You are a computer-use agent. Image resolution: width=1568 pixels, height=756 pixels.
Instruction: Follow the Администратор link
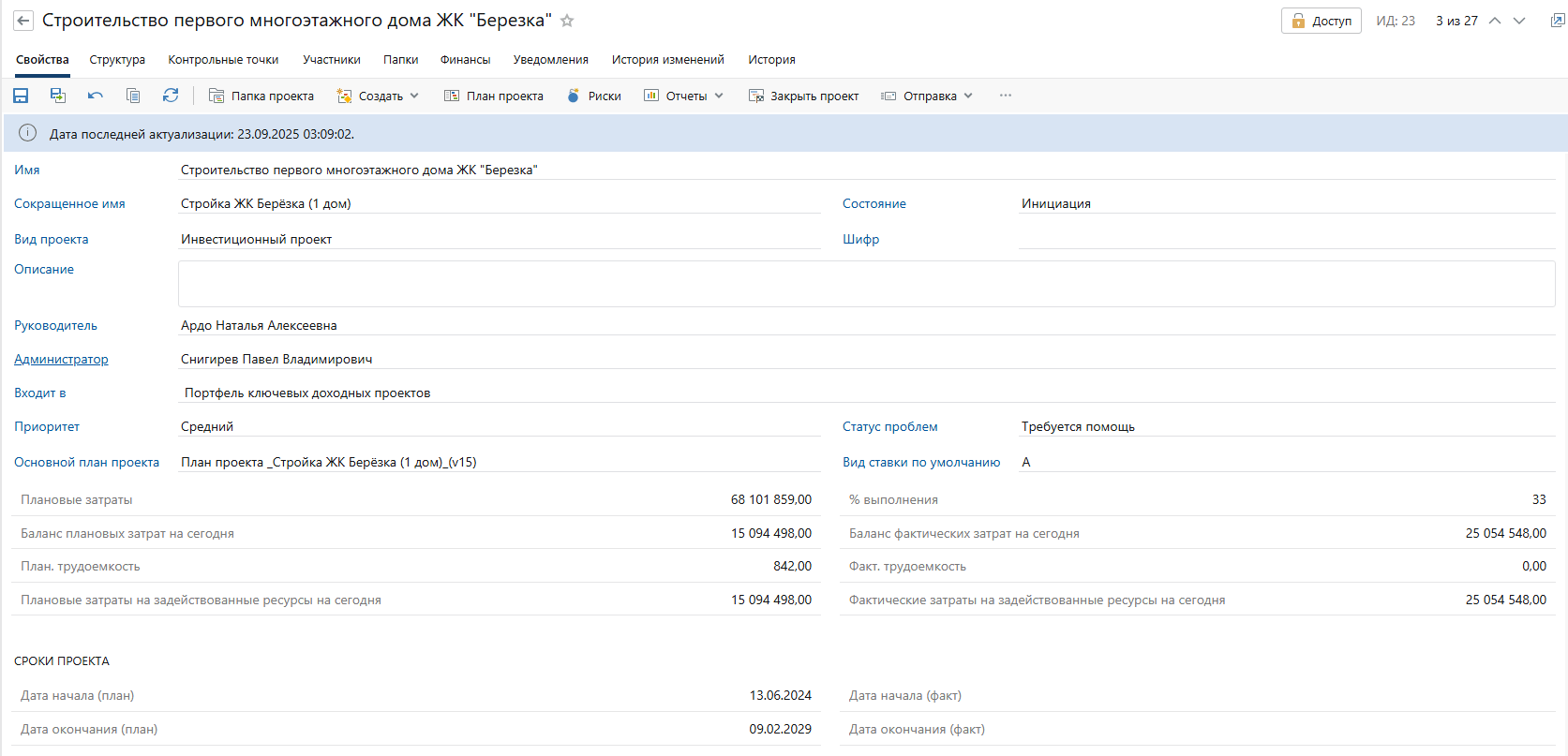point(61,359)
